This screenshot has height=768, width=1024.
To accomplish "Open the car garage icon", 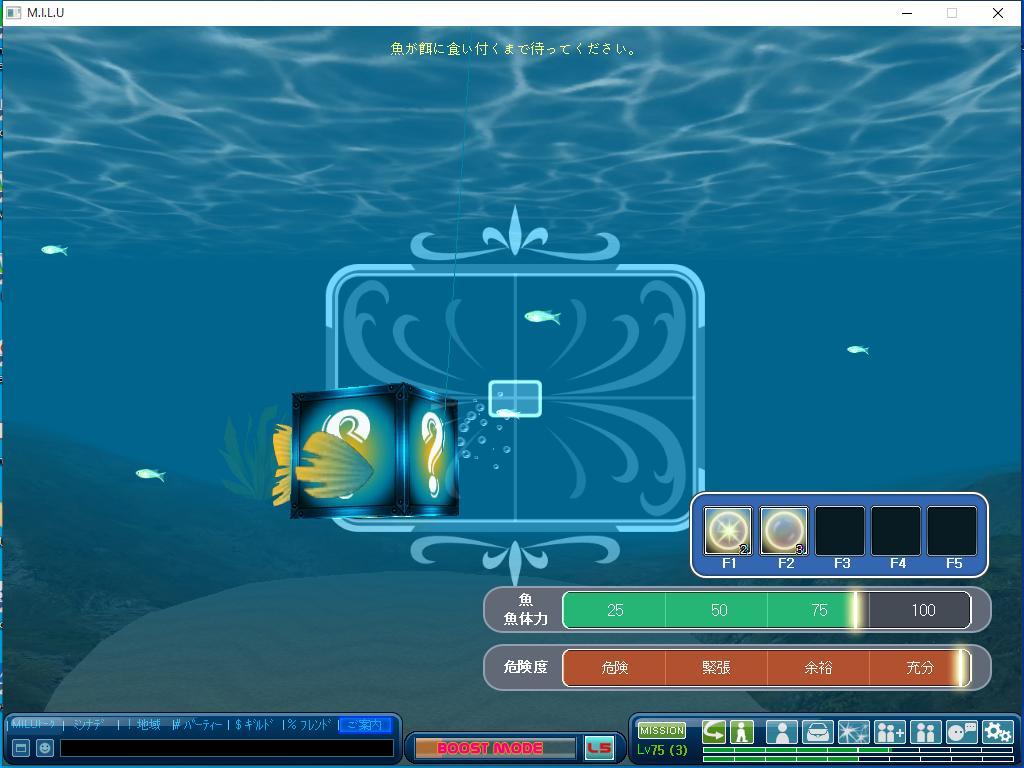I will point(817,732).
